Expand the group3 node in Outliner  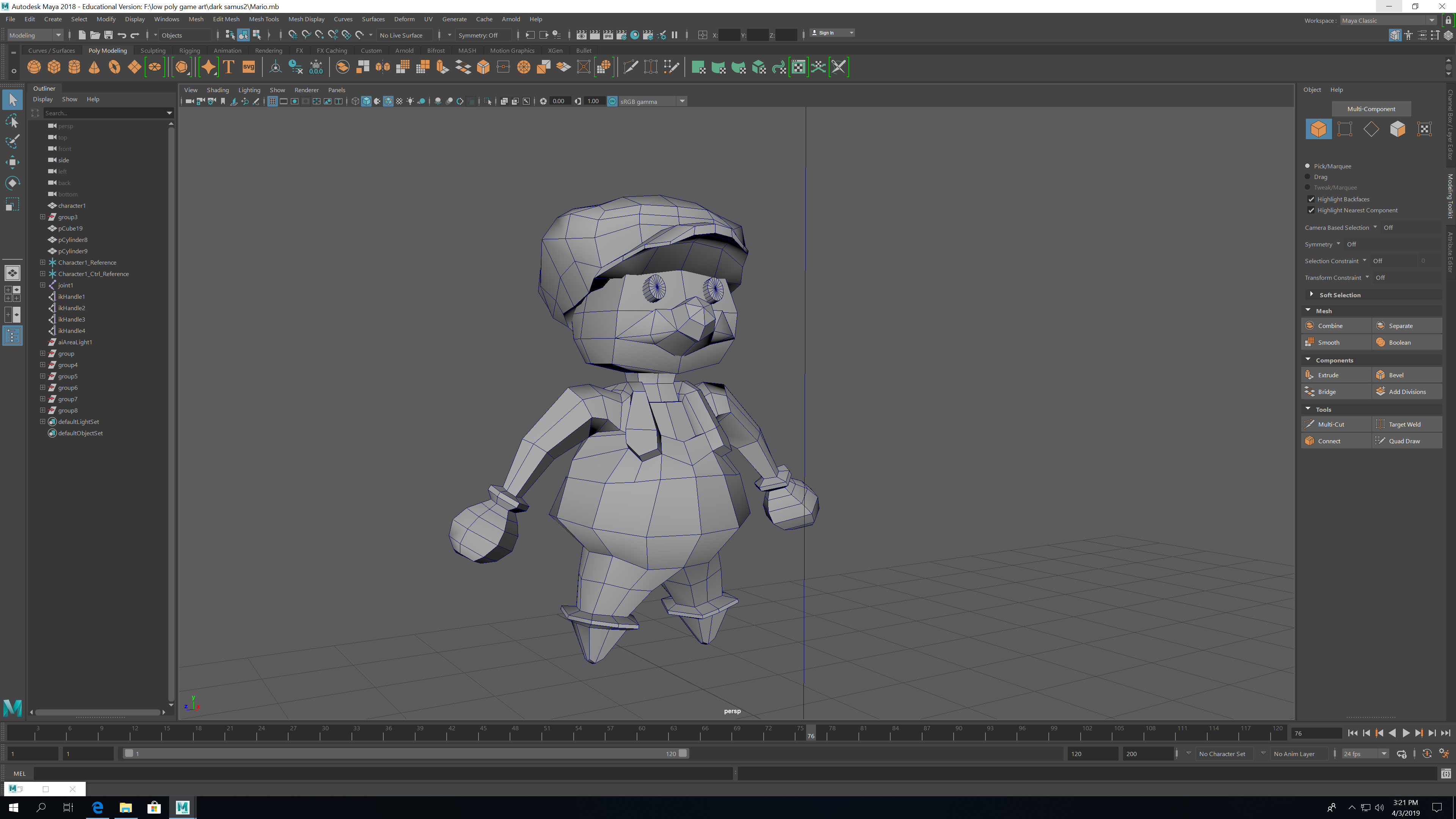[x=42, y=217]
